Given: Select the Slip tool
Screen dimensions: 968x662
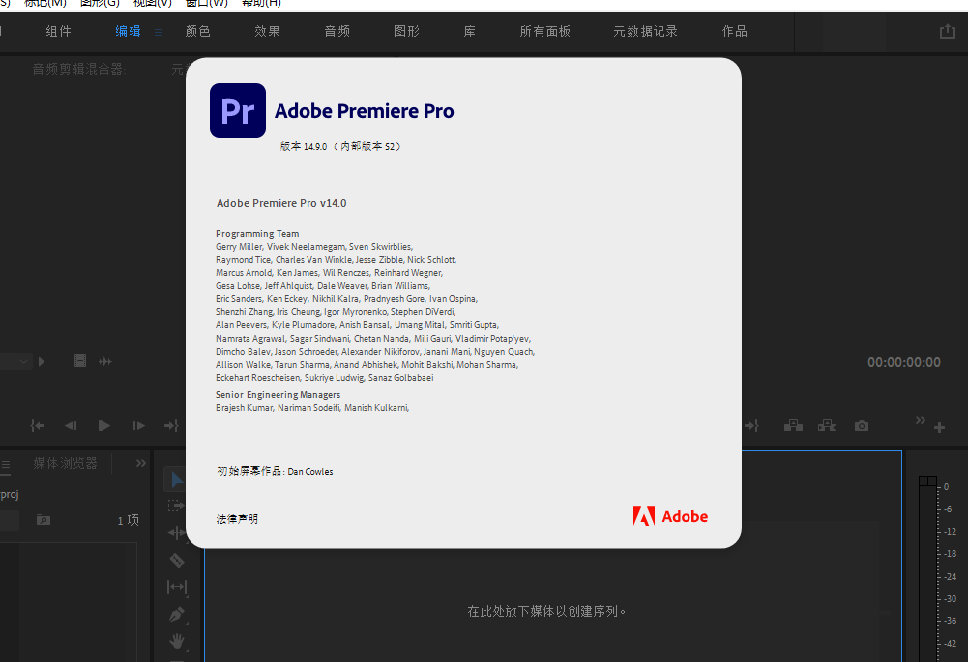Looking at the screenshot, I should (177, 587).
